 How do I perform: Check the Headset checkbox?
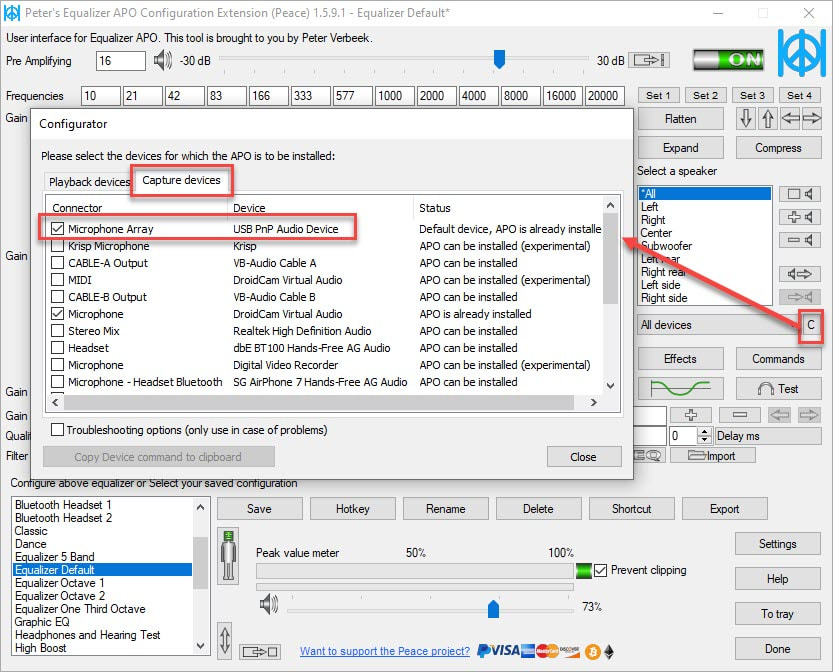pos(57,347)
